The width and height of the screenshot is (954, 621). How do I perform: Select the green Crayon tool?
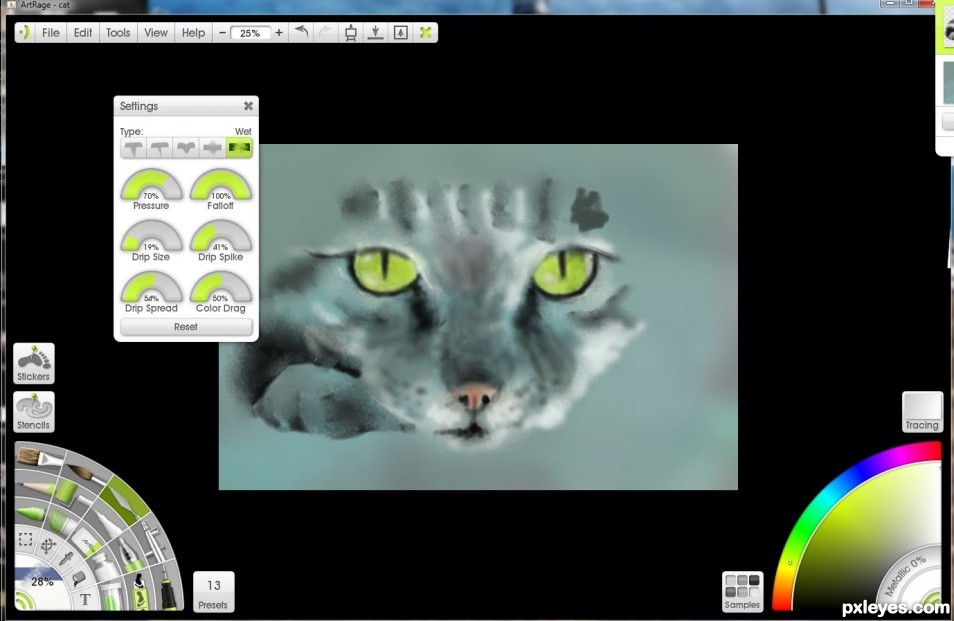pyautogui.click(x=31, y=513)
